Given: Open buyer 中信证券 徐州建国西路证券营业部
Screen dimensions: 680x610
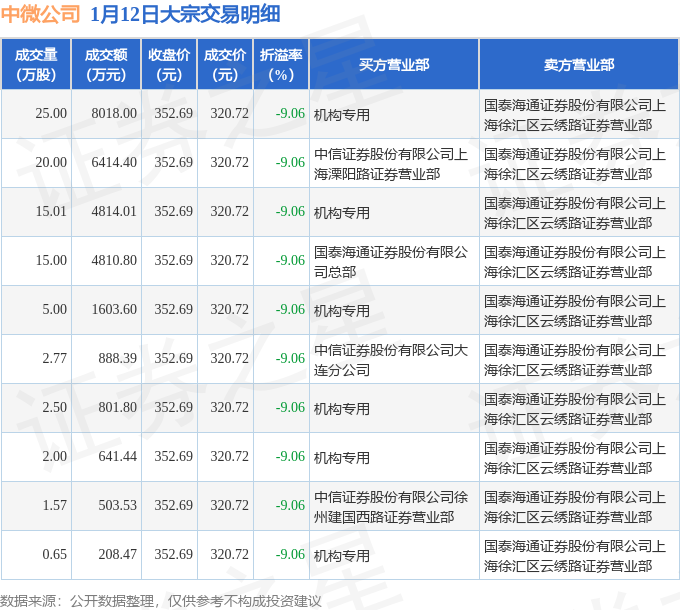Looking at the screenshot, I should tap(390, 506).
